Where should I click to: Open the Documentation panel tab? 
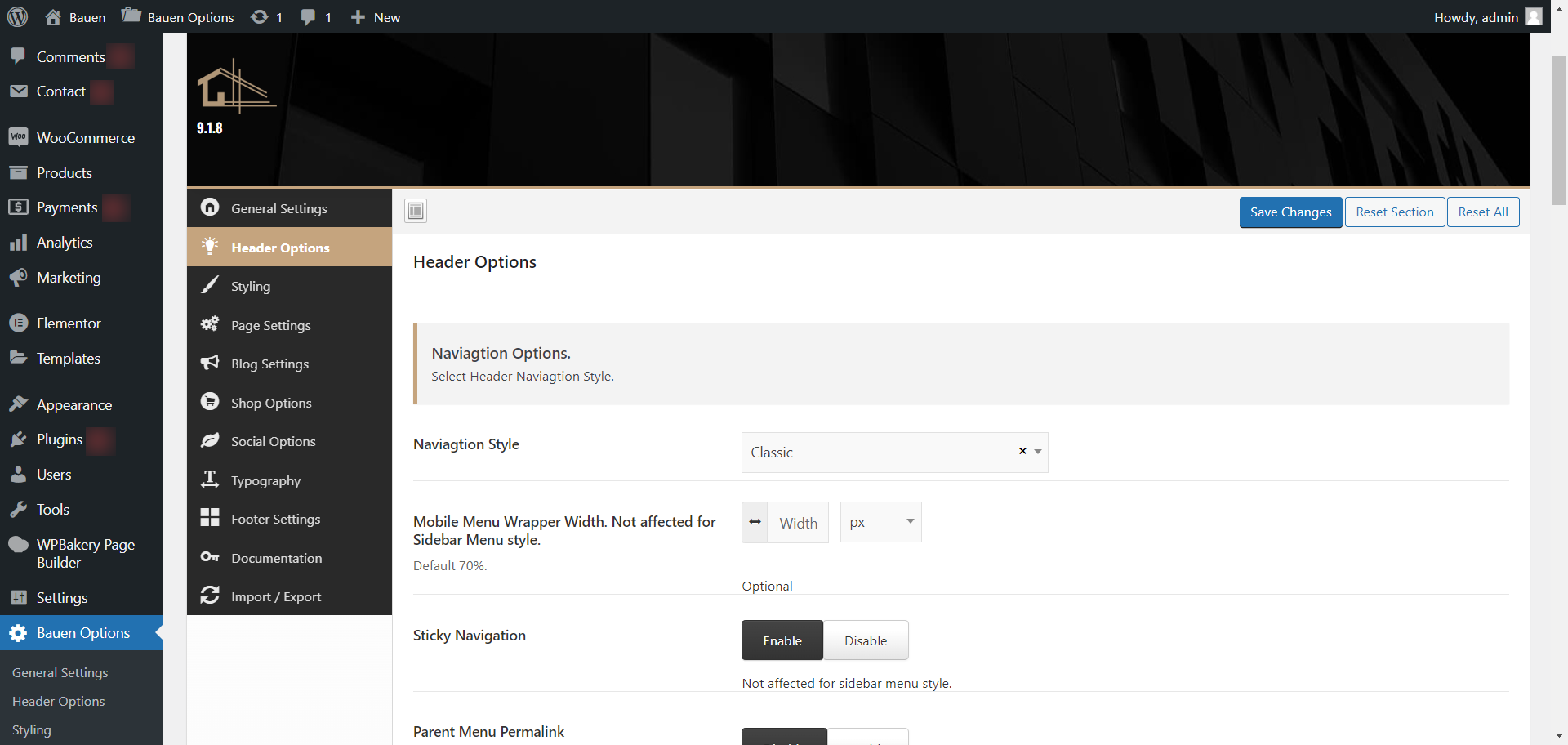click(x=289, y=558)
